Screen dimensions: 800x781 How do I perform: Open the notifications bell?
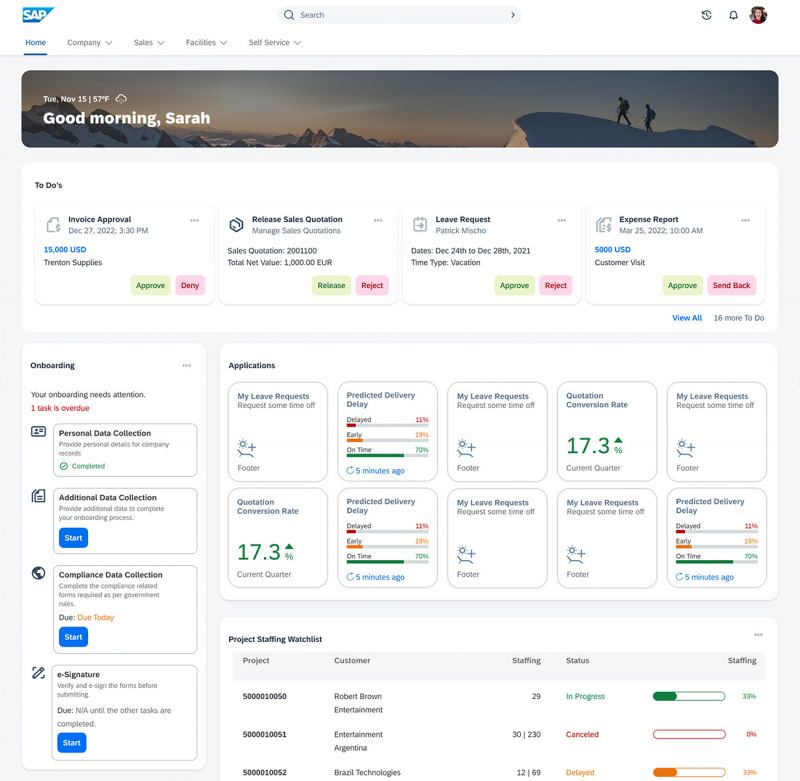[733, 15]
